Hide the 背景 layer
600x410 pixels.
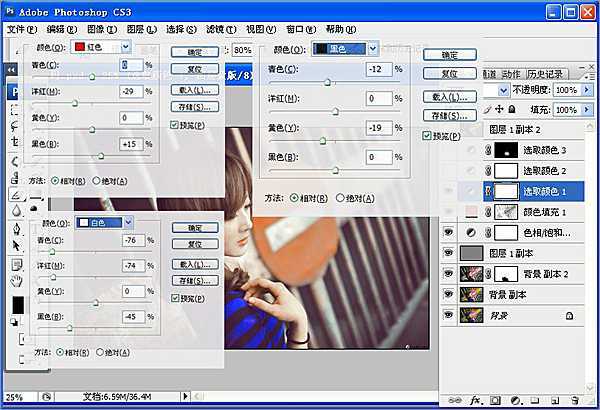point(448,315)
